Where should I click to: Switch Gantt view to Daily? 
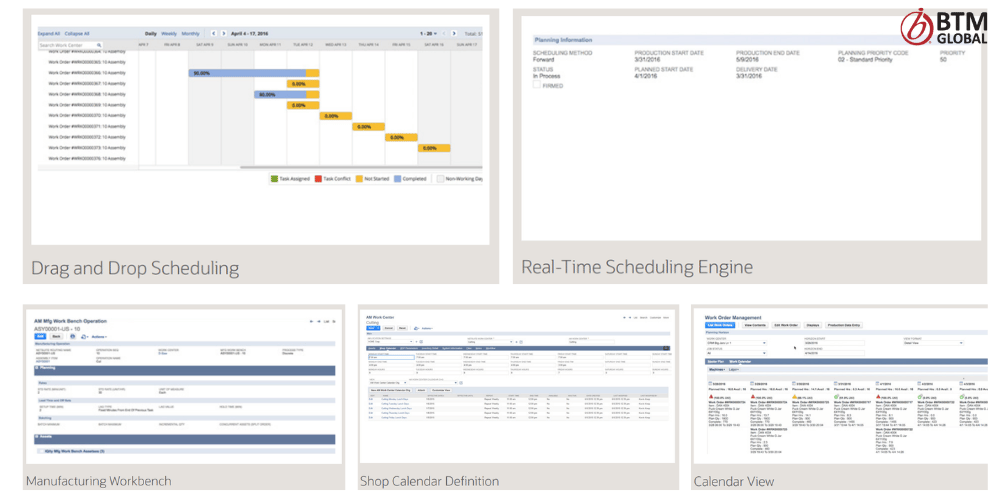tap(151, 33)
